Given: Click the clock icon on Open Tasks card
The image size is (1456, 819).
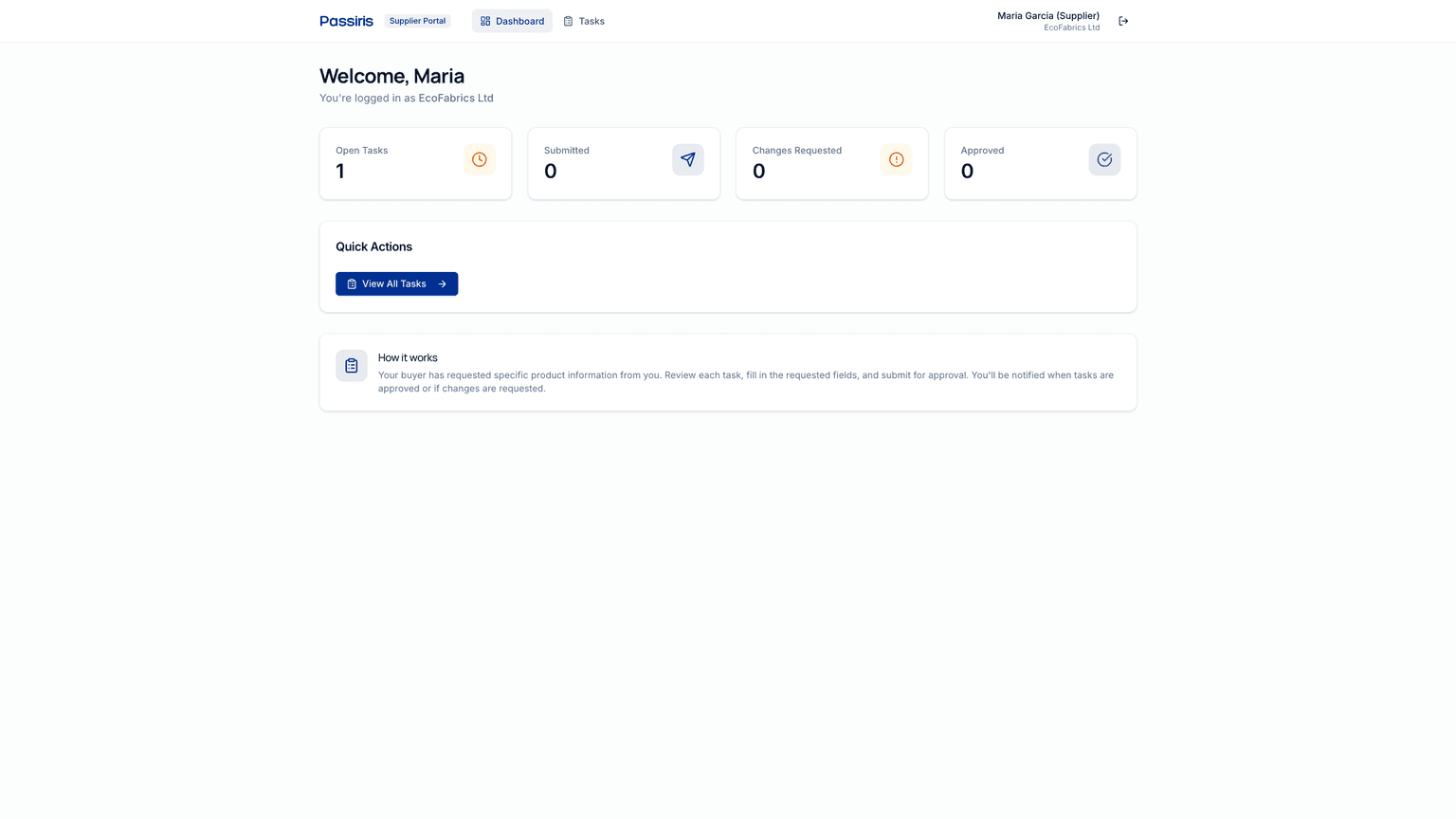Looking at the screenshot, I should 479,159.
